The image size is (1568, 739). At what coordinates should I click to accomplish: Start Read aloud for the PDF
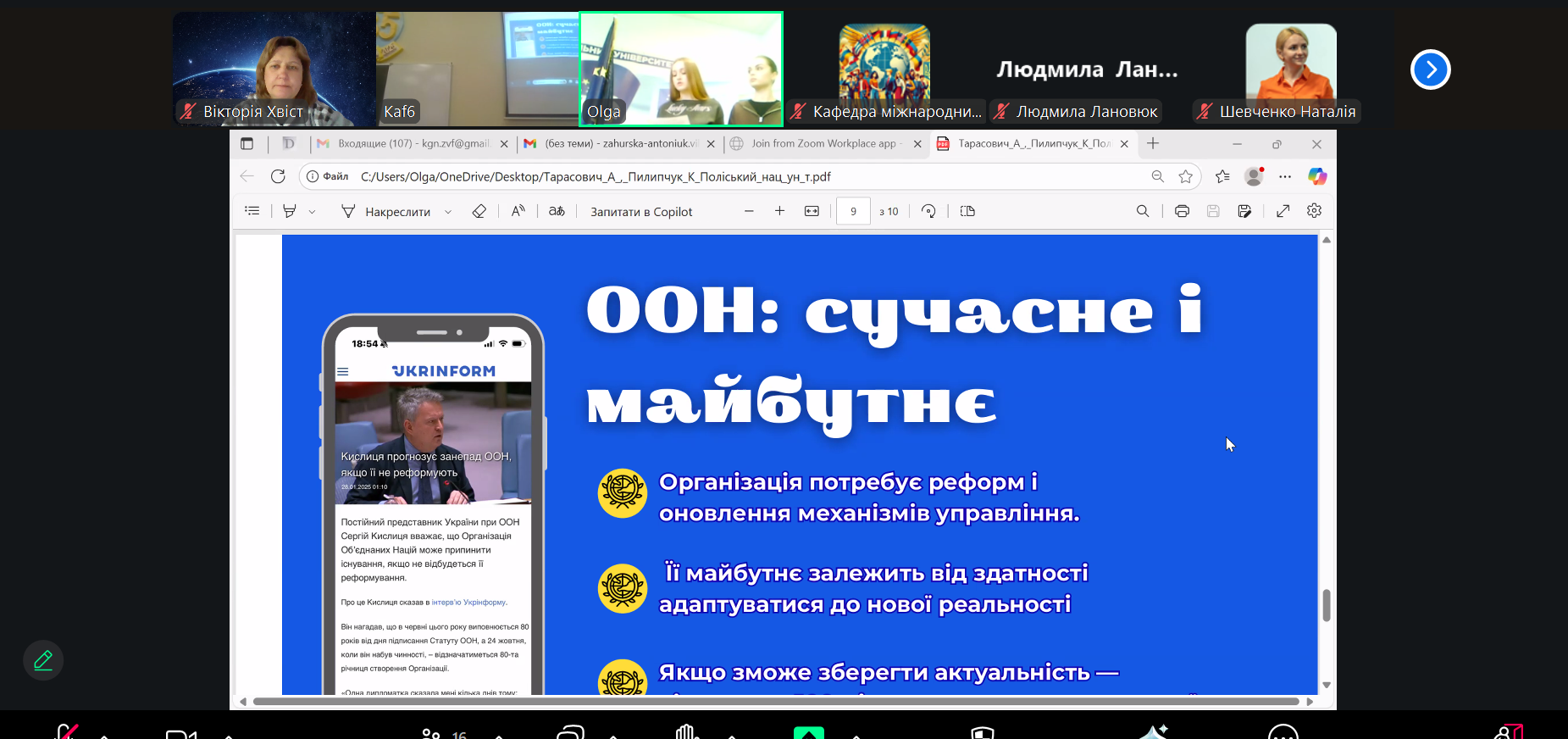coord(518,211)
